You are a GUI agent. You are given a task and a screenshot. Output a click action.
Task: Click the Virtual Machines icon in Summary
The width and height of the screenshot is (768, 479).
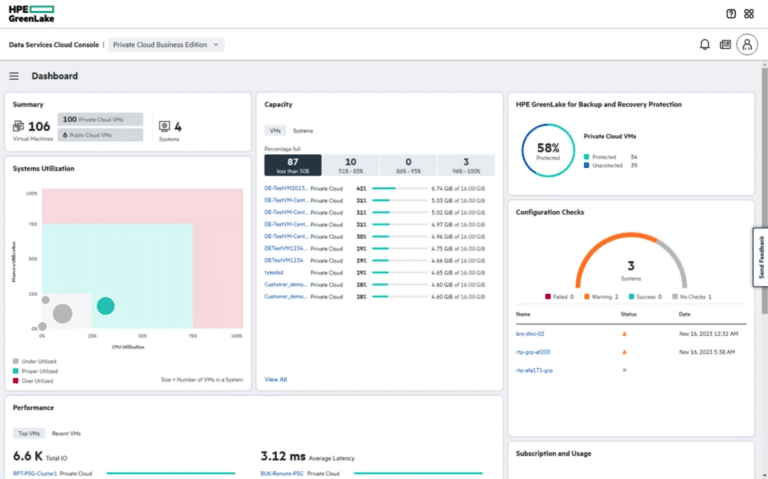(18, 126)
